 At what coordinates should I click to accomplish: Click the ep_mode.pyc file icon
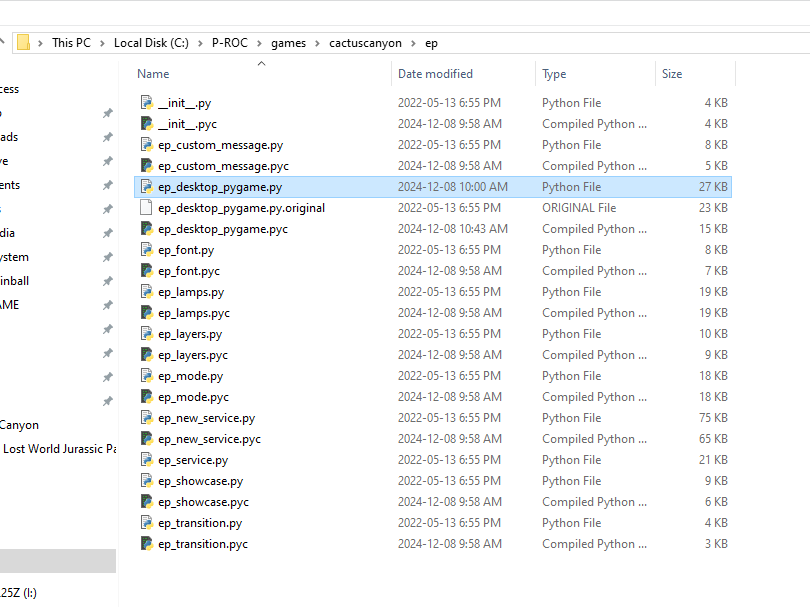[147, 397]
